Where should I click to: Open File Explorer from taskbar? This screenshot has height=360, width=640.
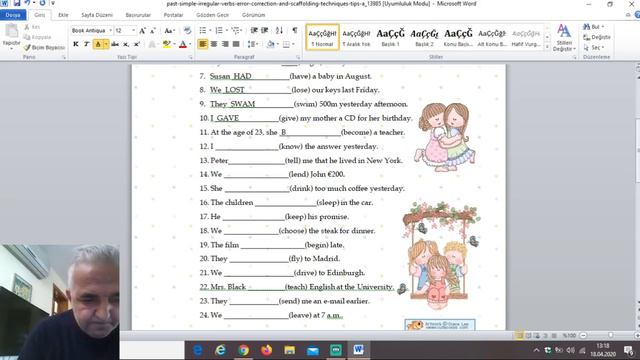290,350
